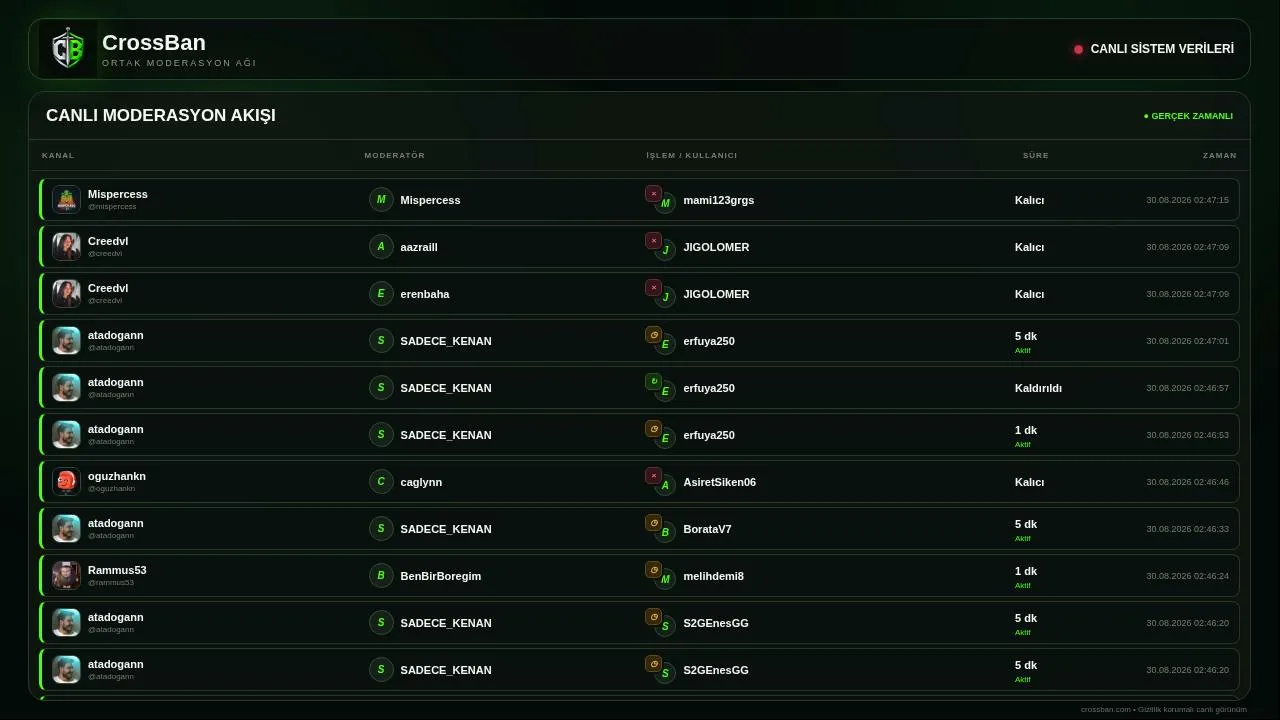Image resolution: width=1280 pixels, height=720 pixels.
Task: Select the ZAMAN column header
Action: 1220,155
